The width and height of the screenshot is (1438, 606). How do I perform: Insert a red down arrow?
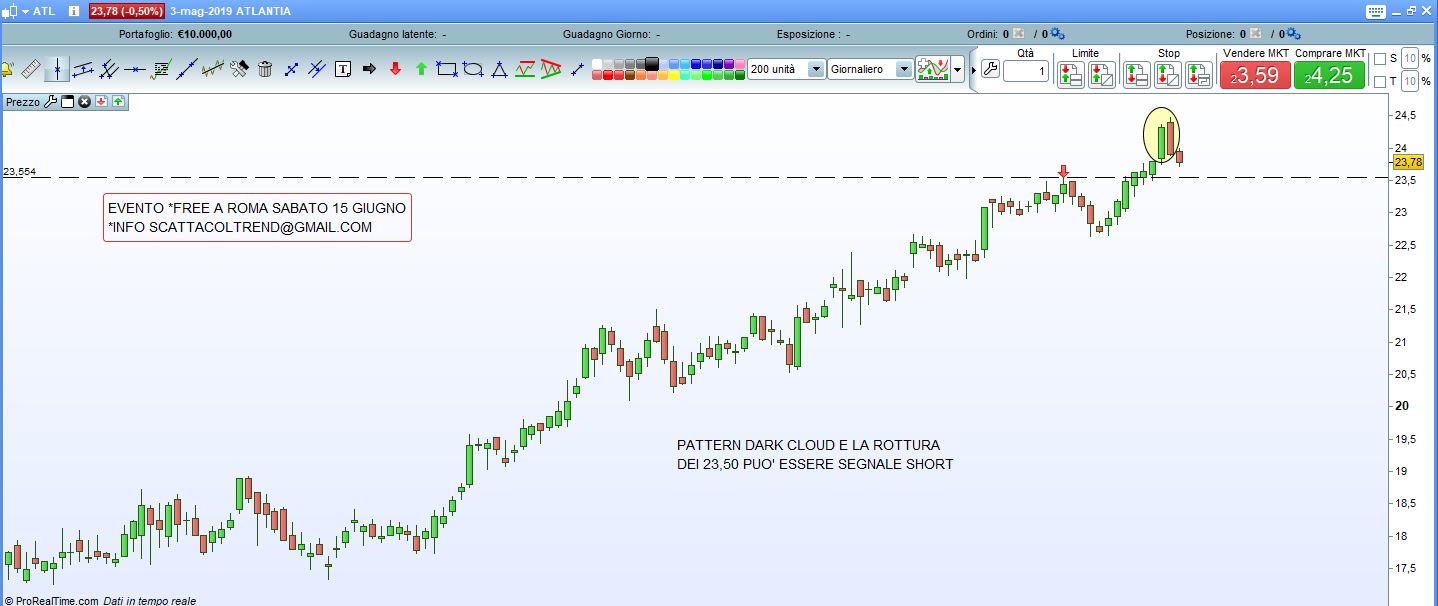[x=395, y=69]
